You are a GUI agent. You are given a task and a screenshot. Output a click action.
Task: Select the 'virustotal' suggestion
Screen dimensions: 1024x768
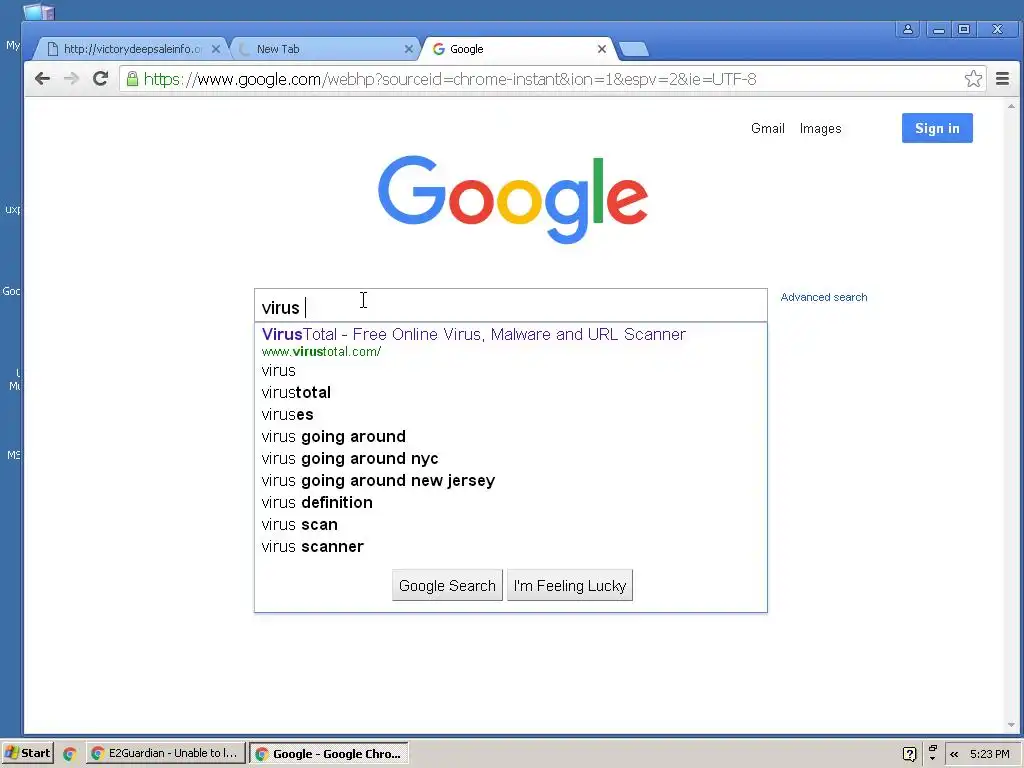tap(511, 392)
